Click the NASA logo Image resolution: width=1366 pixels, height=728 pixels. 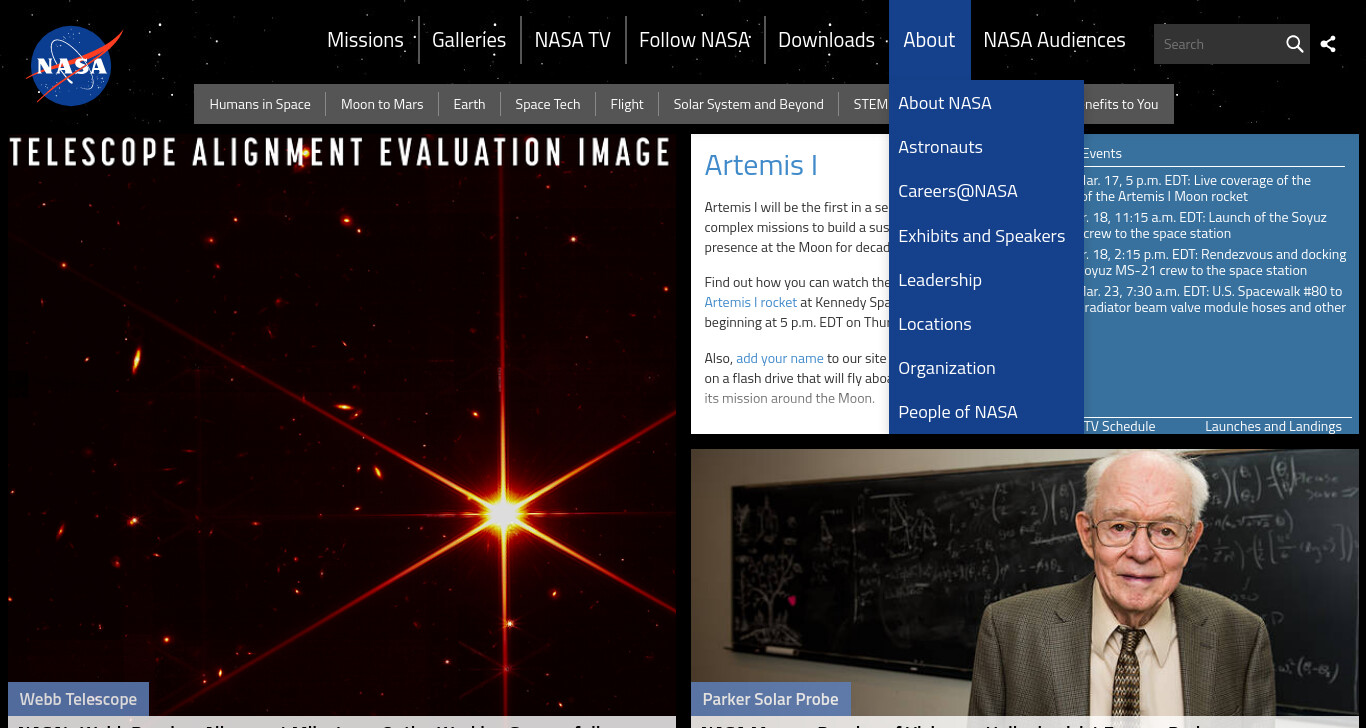[x=74, y=66]
